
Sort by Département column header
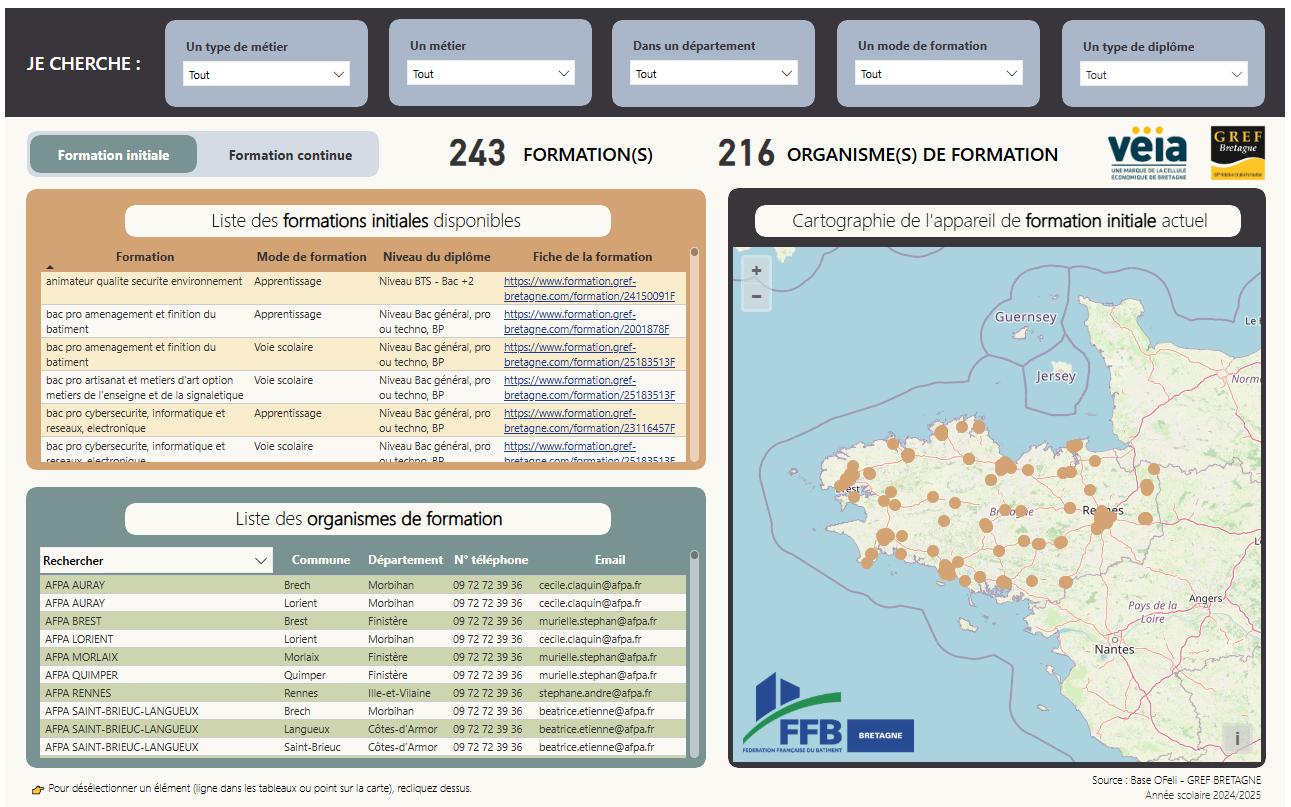click(405, 560)
